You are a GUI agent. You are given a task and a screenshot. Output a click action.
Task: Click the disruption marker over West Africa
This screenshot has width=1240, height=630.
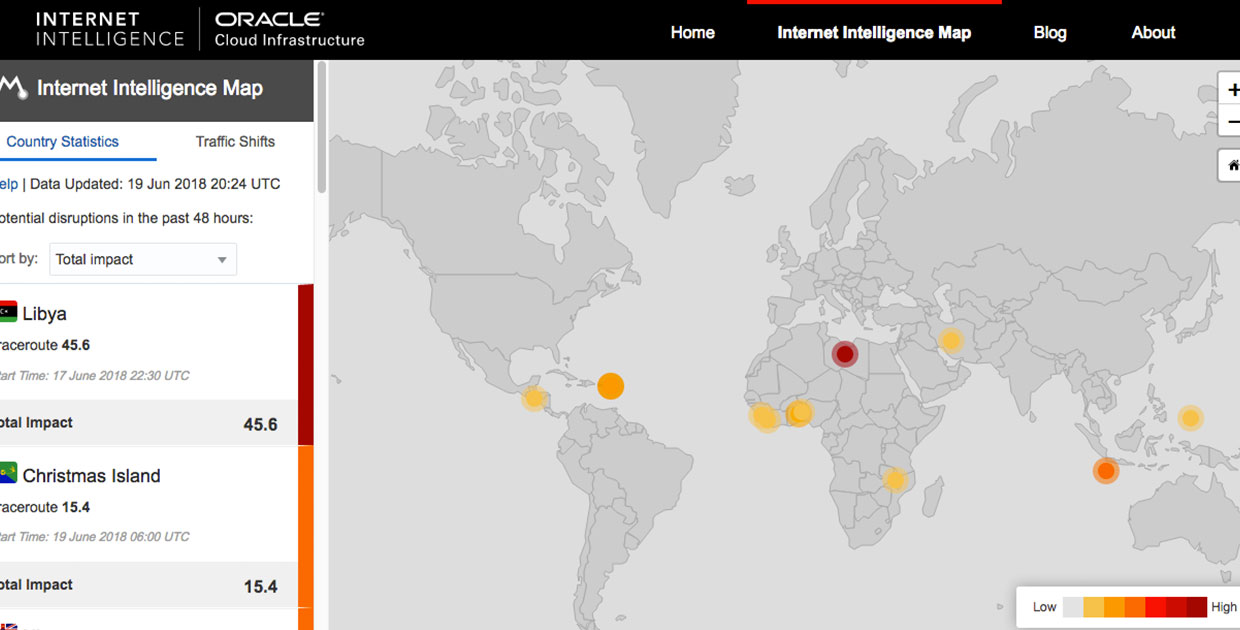pyautogui.click(x=765, y=416)
